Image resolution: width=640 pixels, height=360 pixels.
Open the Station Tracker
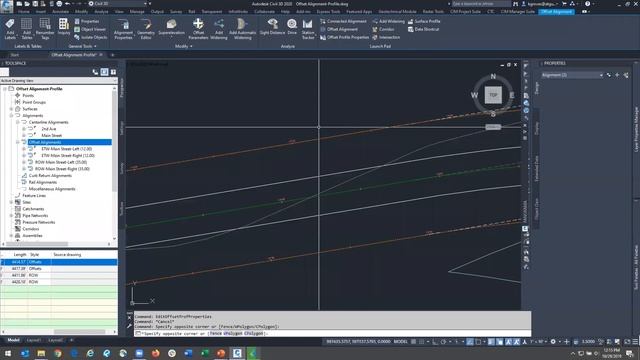coord(308,29)
